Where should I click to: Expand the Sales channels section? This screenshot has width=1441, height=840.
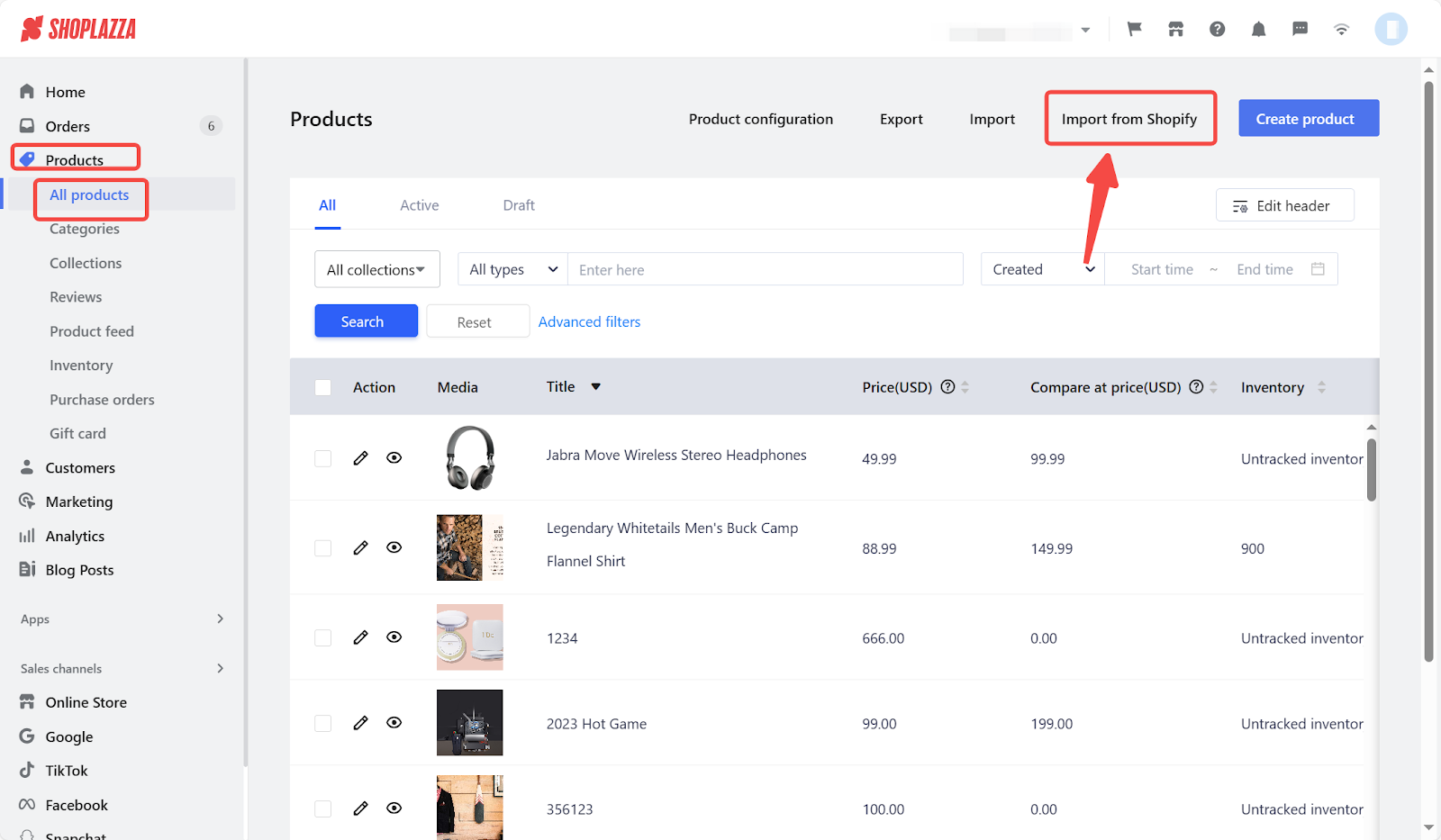221,668
